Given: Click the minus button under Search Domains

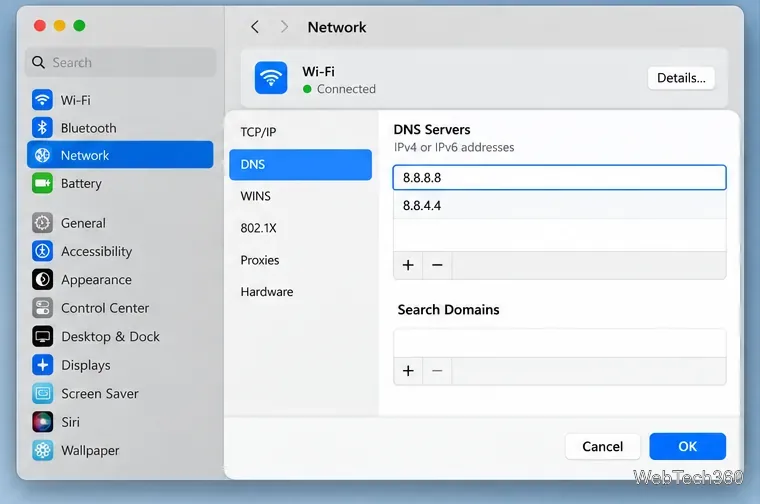Looking at the screenshot, I should (x=437, y=371).
